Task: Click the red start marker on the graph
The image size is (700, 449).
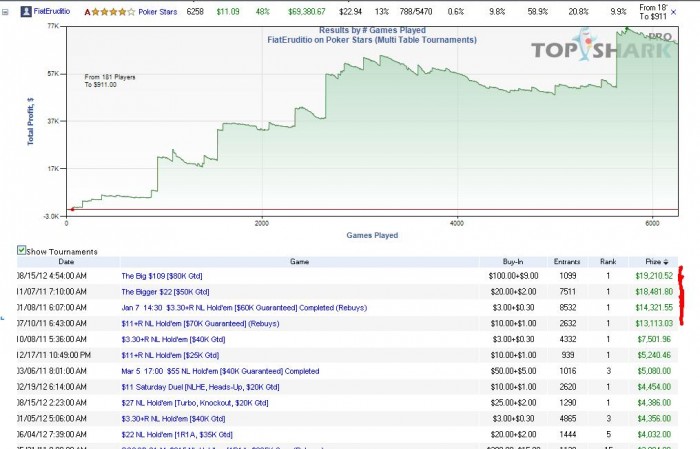Action: (x=72, y=209)
